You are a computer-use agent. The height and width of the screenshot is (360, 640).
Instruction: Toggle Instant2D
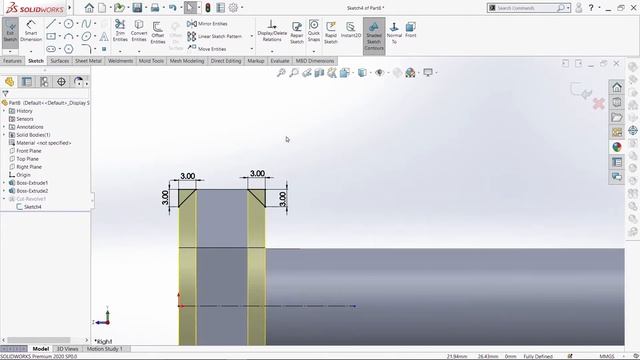pos(351,31)
